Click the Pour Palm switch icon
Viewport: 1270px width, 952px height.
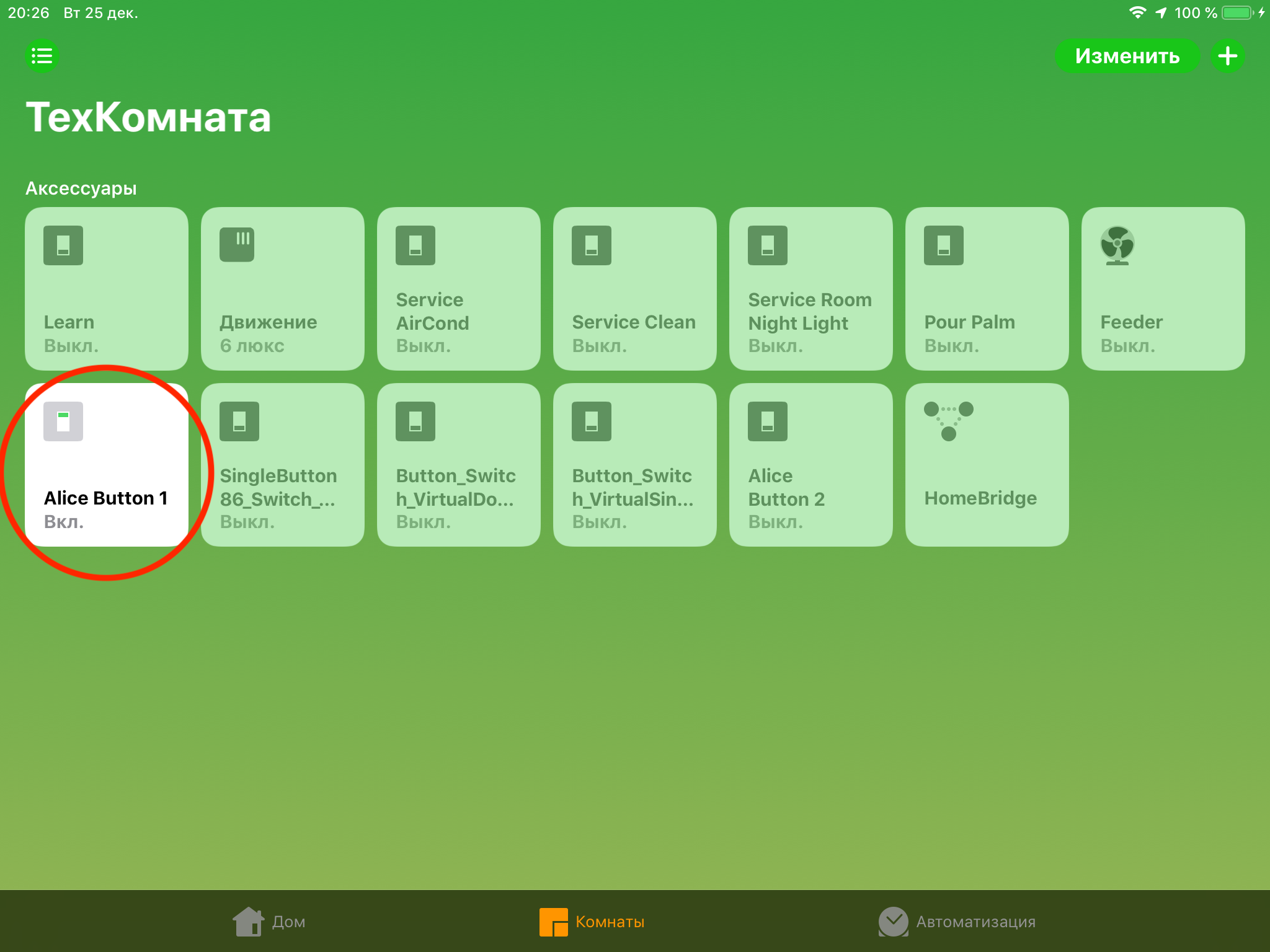click(944, 245)
